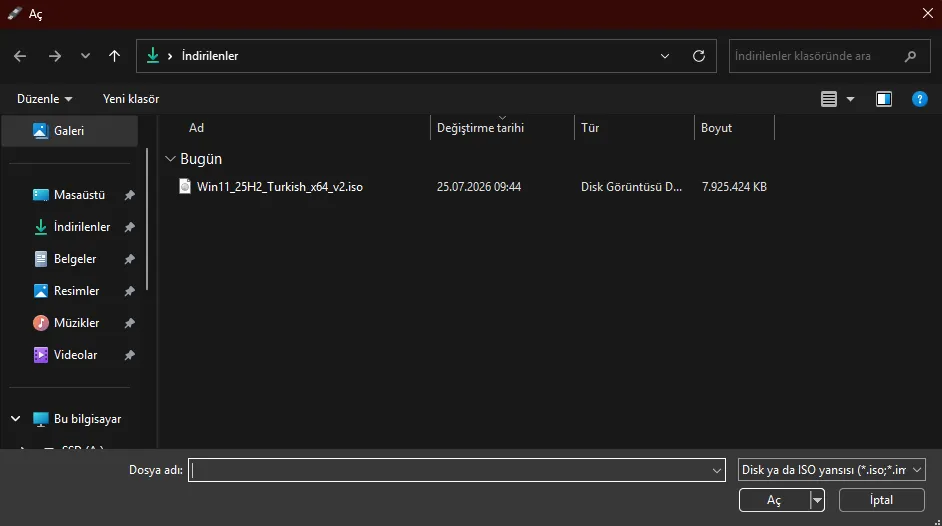Click the ISO file's disc icon
The width and height of the screenshot is (942, 526).
point(185,187)
